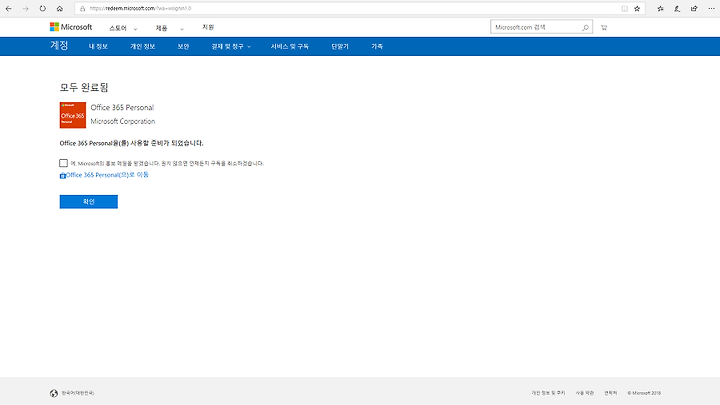Open the browser home icon

(x=60, y=9)
